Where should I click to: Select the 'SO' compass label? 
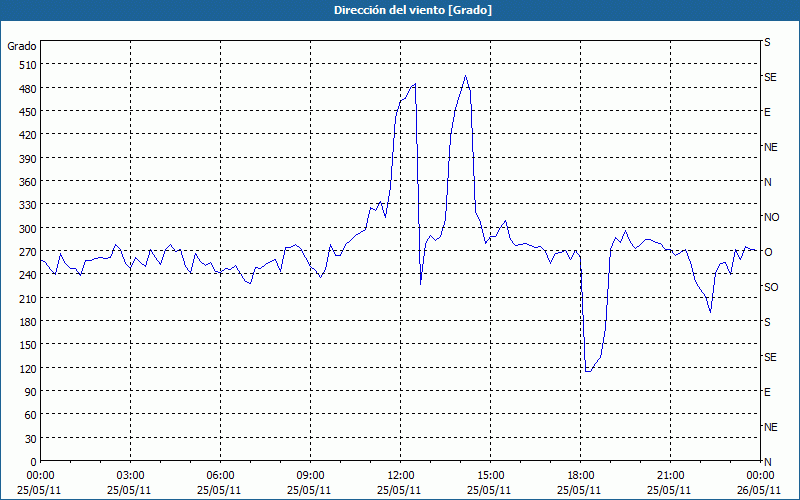coord(771,287)
